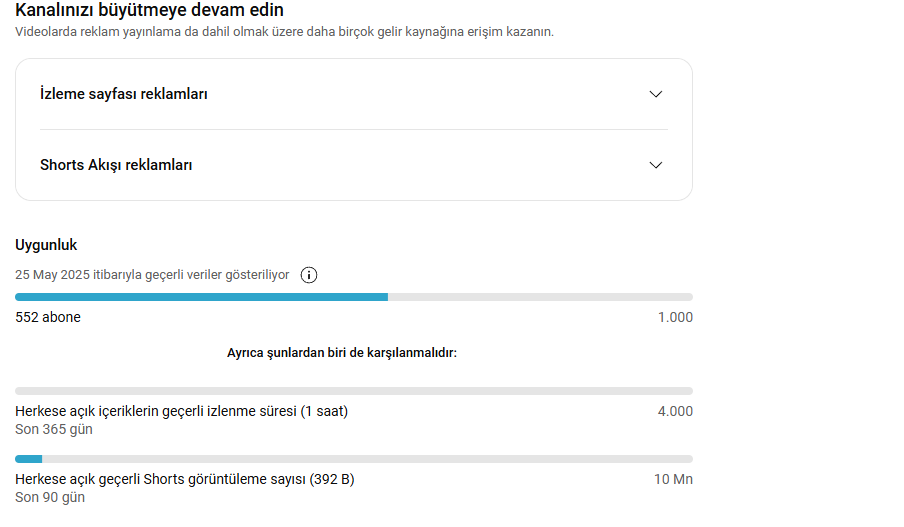Click the Son 365 gün label
904x527 pixels.
pos(54,429)
